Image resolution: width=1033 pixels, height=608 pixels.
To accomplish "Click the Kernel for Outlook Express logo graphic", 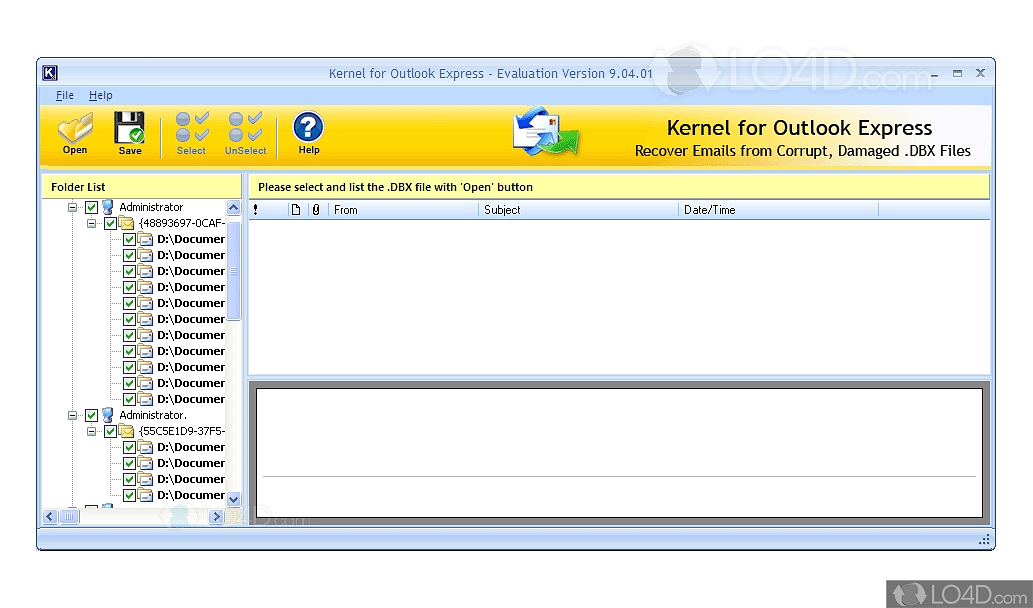I will tap(545, 132).
